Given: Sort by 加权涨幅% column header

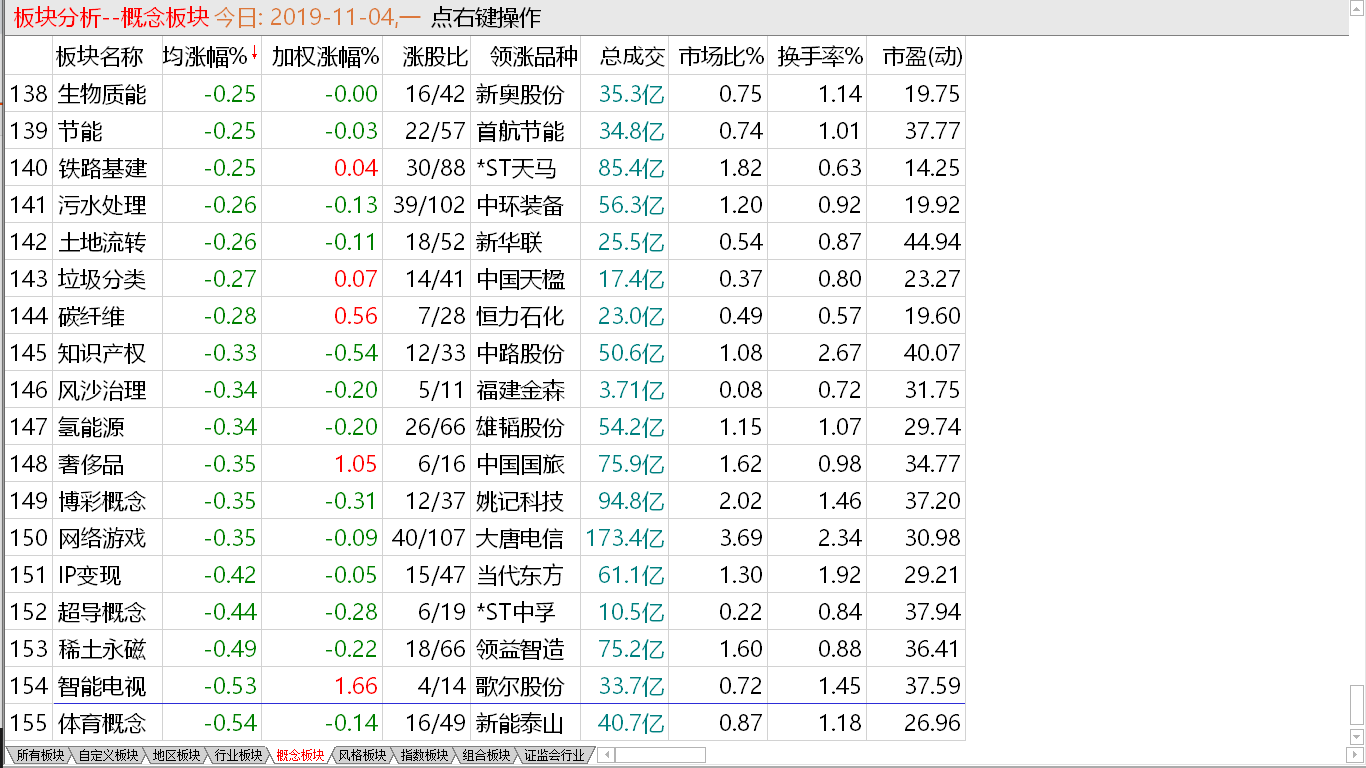Looking at the screenshot, I should pos(326,56).
